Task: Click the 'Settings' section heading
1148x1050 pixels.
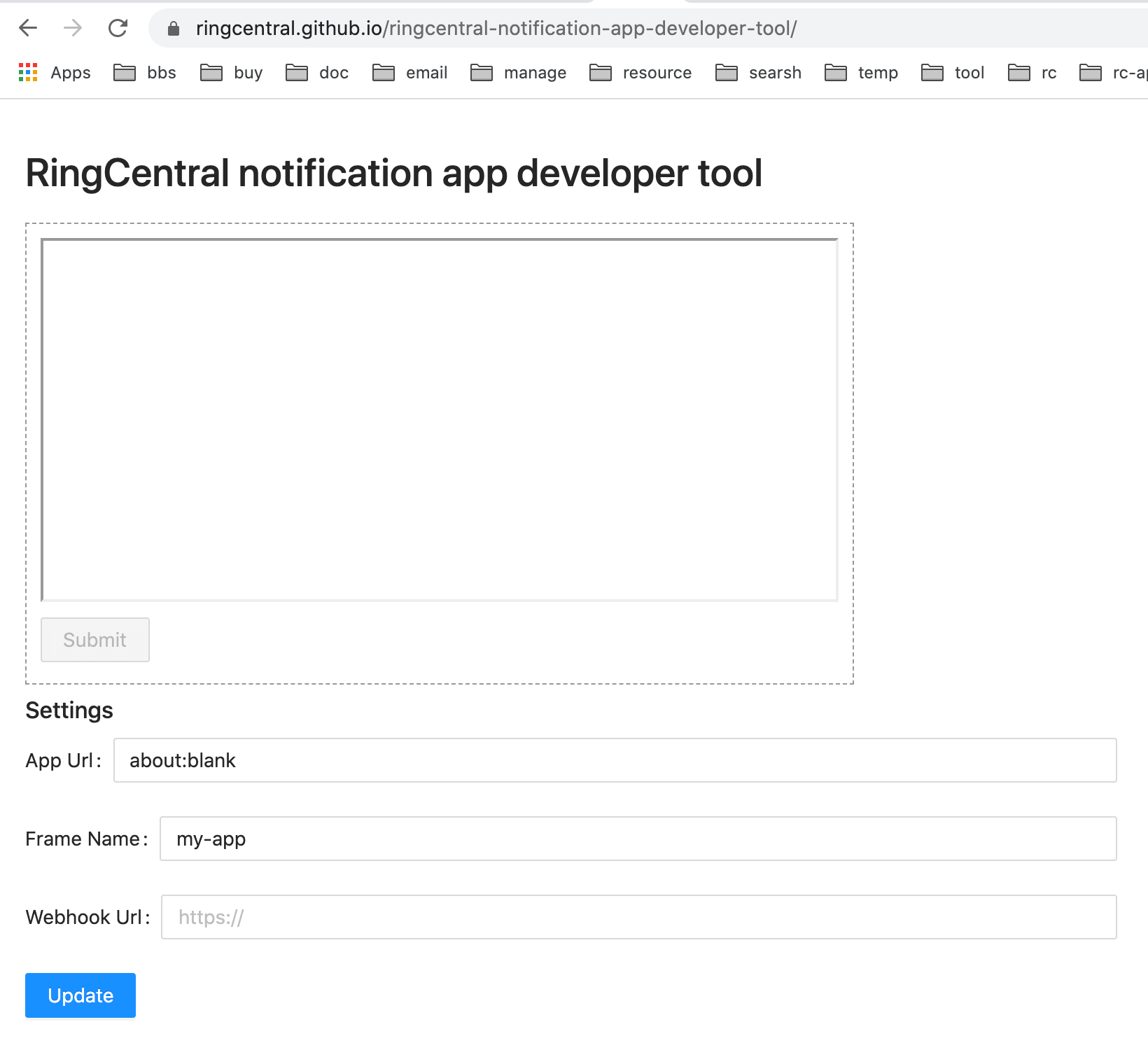Action: click(x=69, y=710)
